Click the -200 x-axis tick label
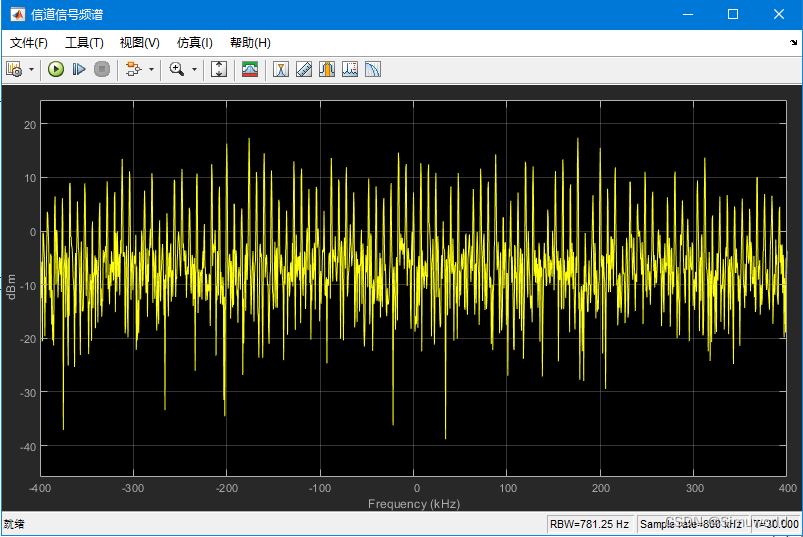Screen dimensions: 803x537 pos(226,488)
